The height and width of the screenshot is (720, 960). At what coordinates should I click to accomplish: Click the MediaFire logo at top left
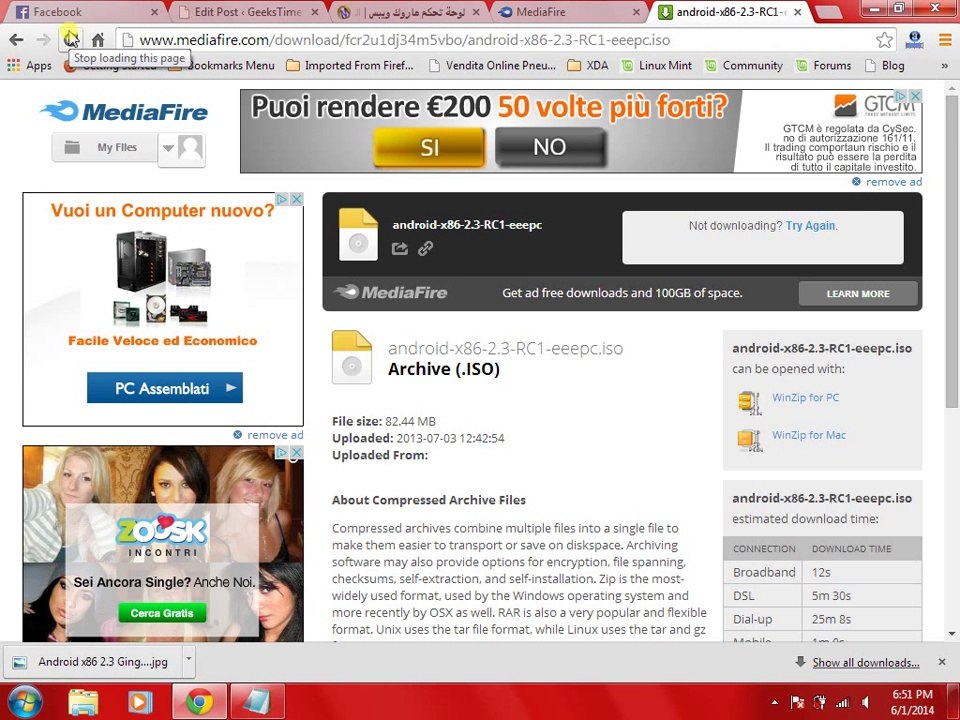124,111
